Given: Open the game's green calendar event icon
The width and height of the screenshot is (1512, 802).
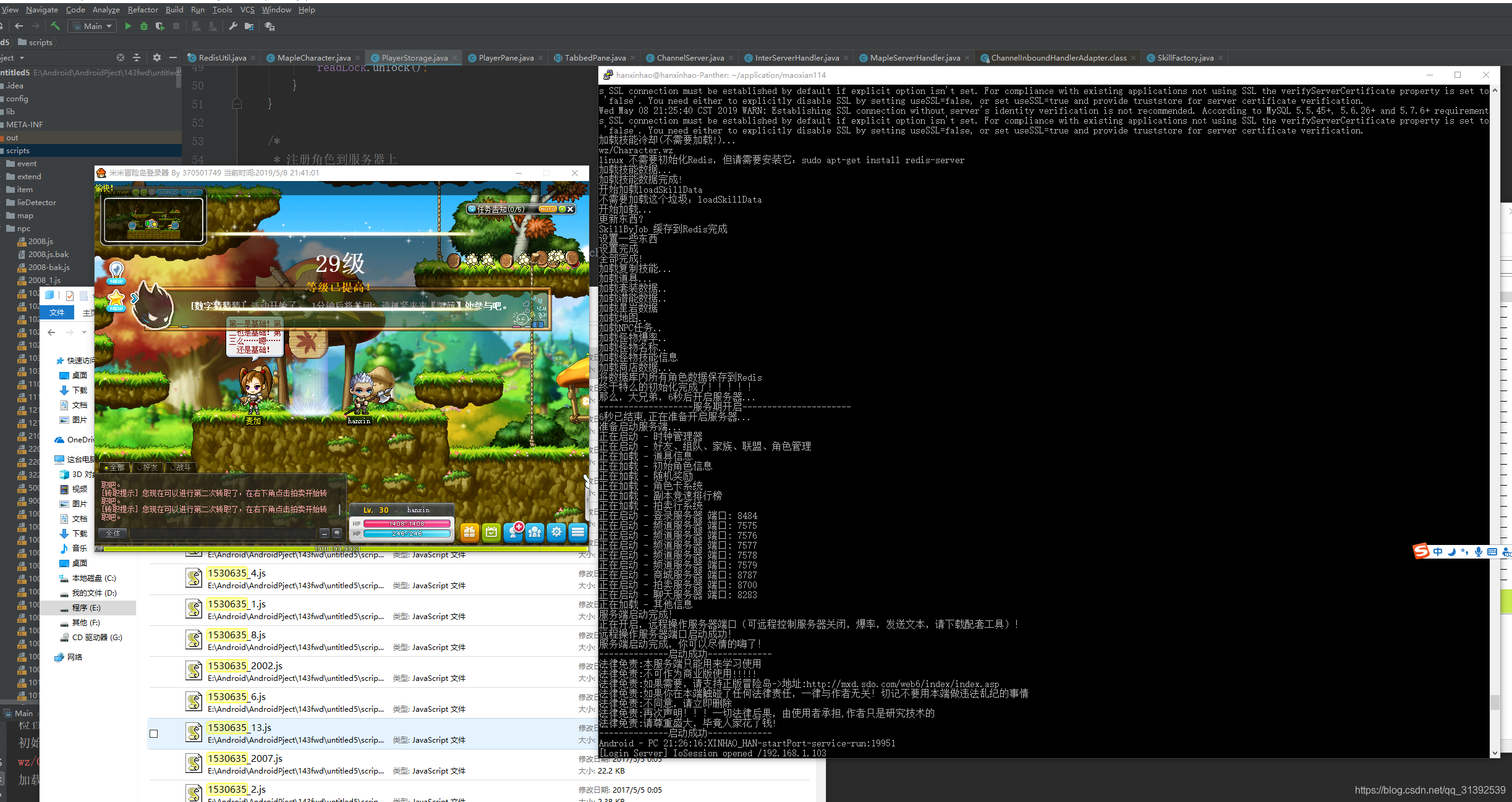Looking at the screenshot, I should coord(491,532).
